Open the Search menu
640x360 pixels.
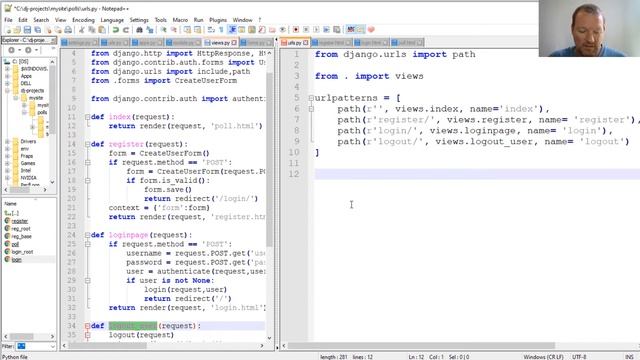tap(41, 20)
